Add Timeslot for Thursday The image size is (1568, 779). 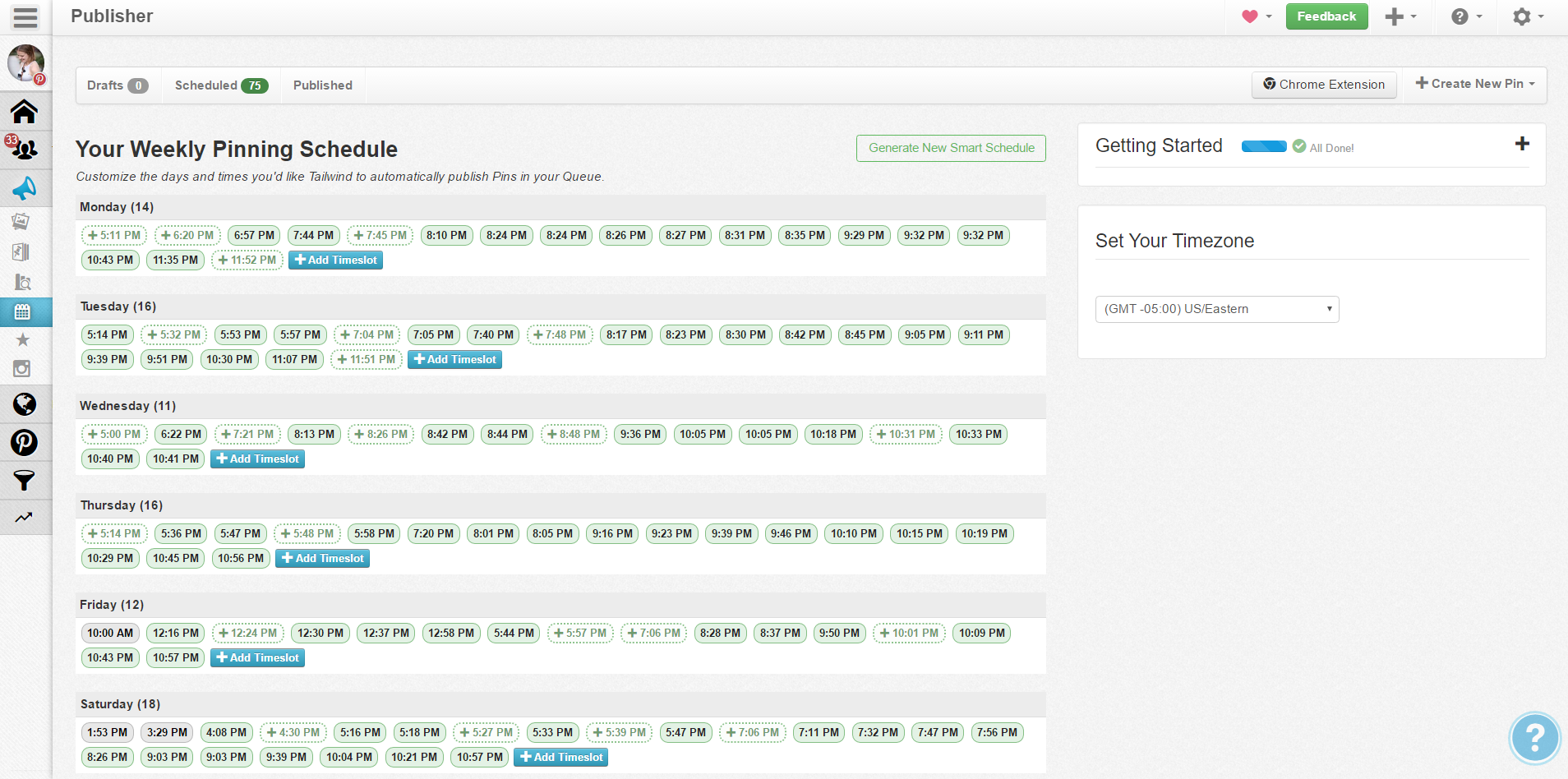pyautogui.click(x=322, y=558)
